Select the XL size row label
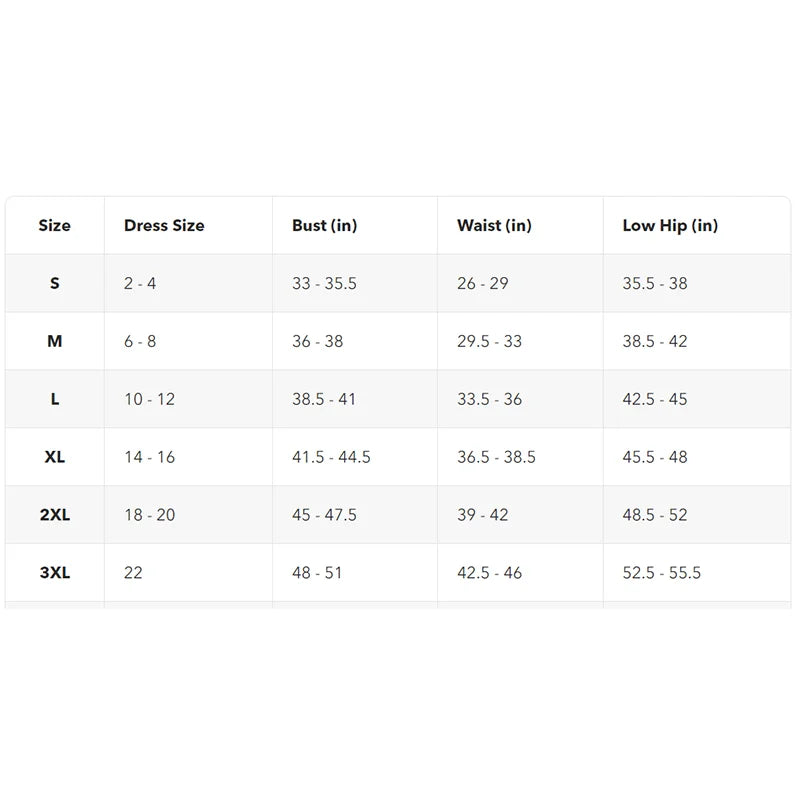Image resolution: width=800 pixels, height=800 pixels. click(55, 458)
